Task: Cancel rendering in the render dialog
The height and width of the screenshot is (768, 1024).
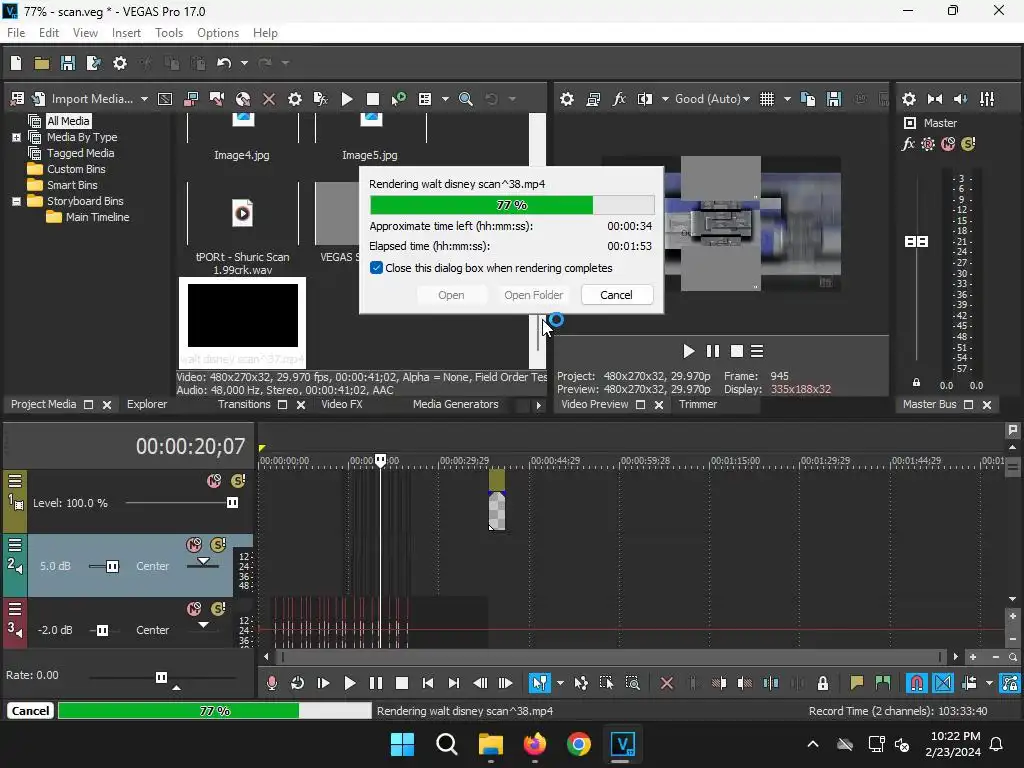Action: (616, 295)
